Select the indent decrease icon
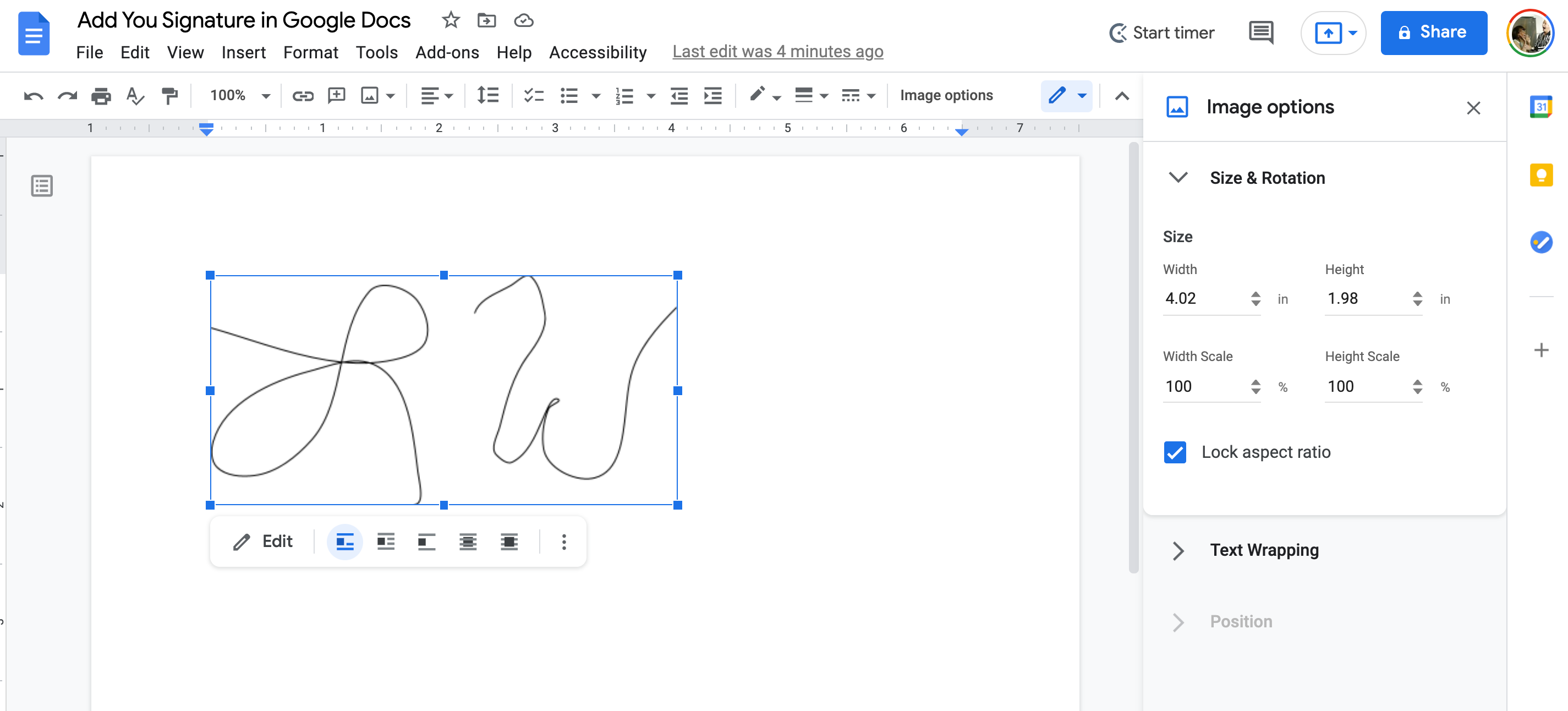The width and height of the screenshot is (1568, 711). (679, 94)
